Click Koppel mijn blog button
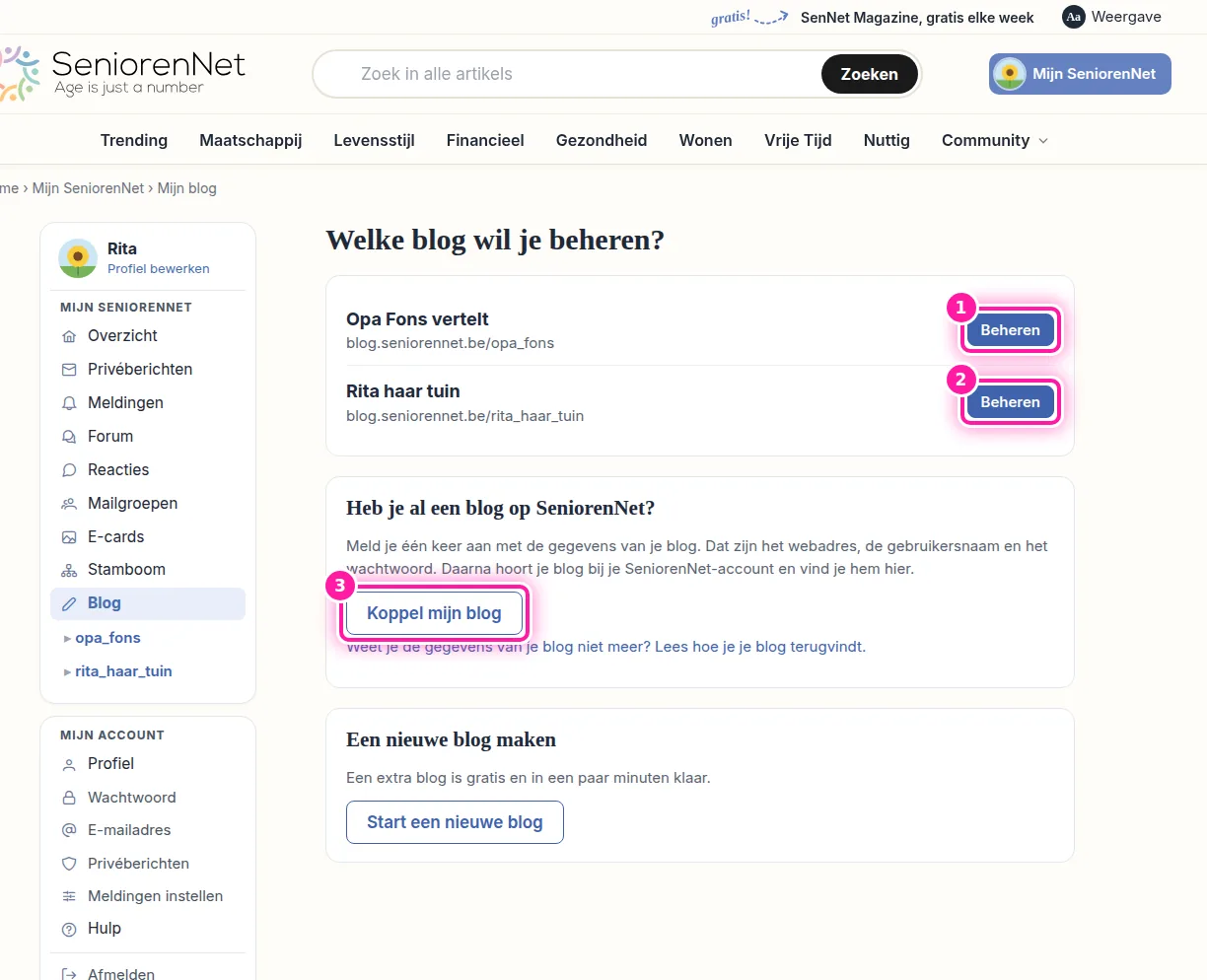The height and width of the screenshot is (980, 1207). tap(434, 613)
